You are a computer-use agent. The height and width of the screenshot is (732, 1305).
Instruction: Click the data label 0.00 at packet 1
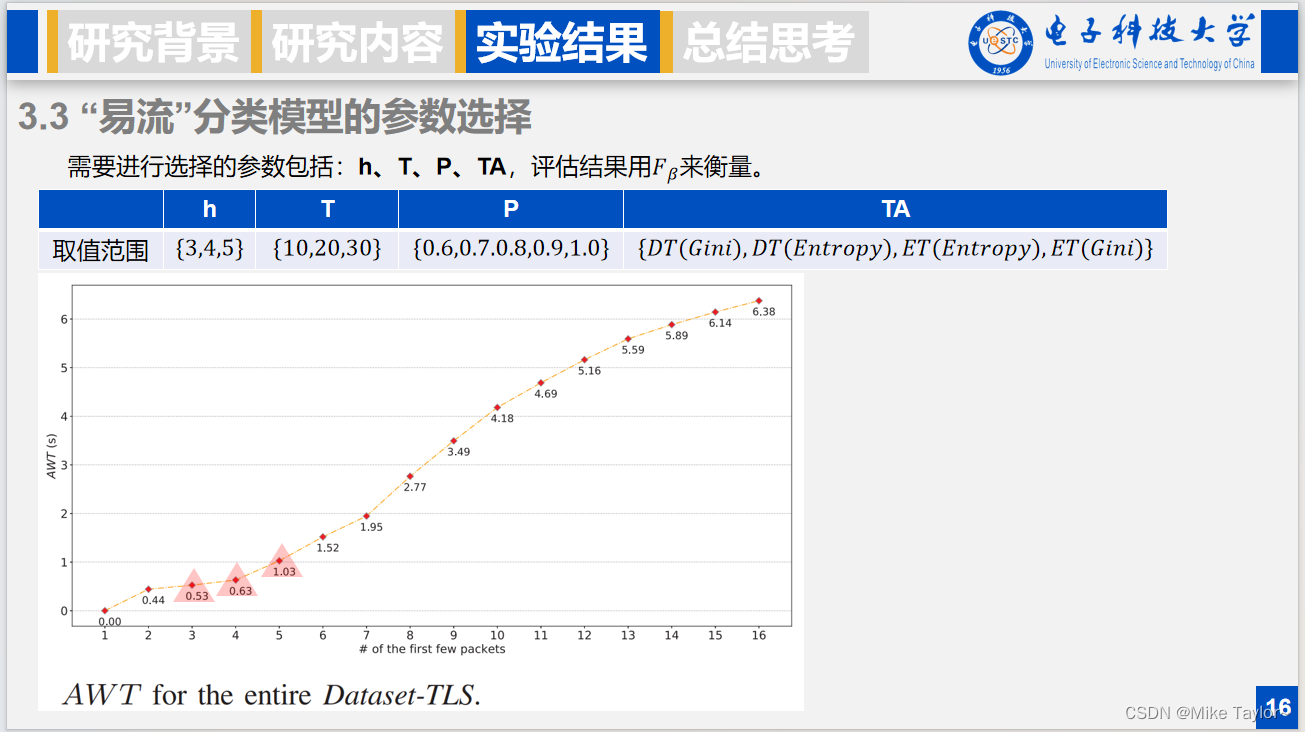coord(109,622)
